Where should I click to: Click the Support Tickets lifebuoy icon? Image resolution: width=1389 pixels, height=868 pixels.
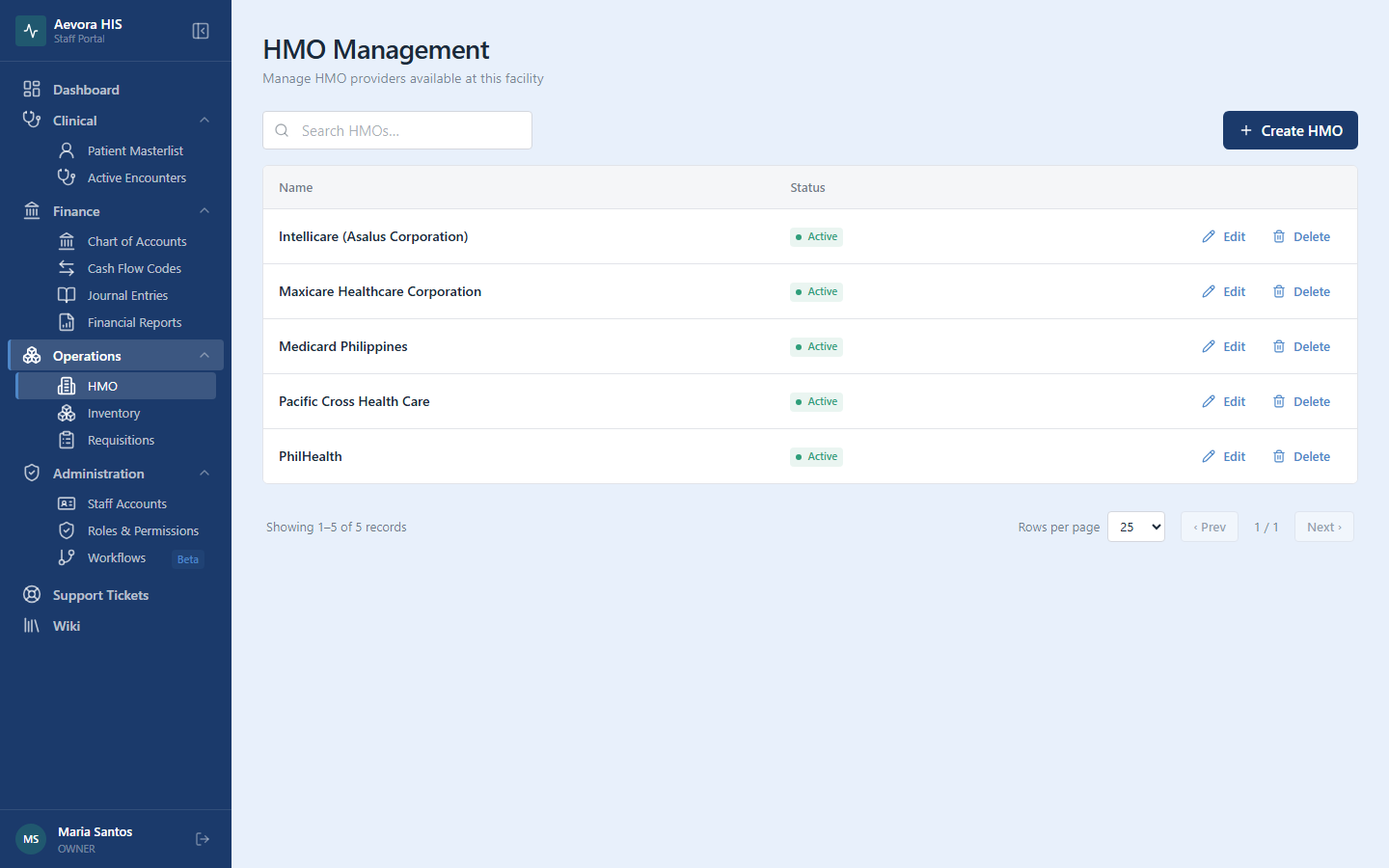pos(32,594)
